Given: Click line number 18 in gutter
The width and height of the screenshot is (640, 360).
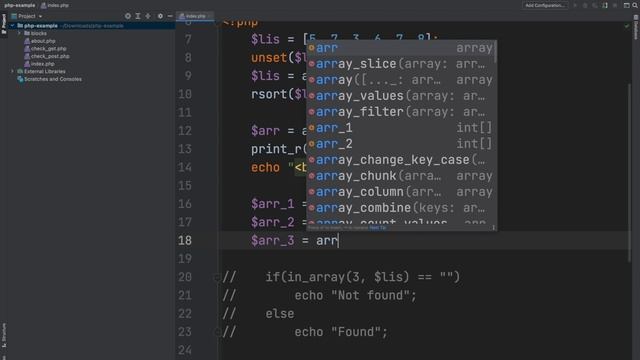Looking at the screenshot, I should tap(184, 240).
